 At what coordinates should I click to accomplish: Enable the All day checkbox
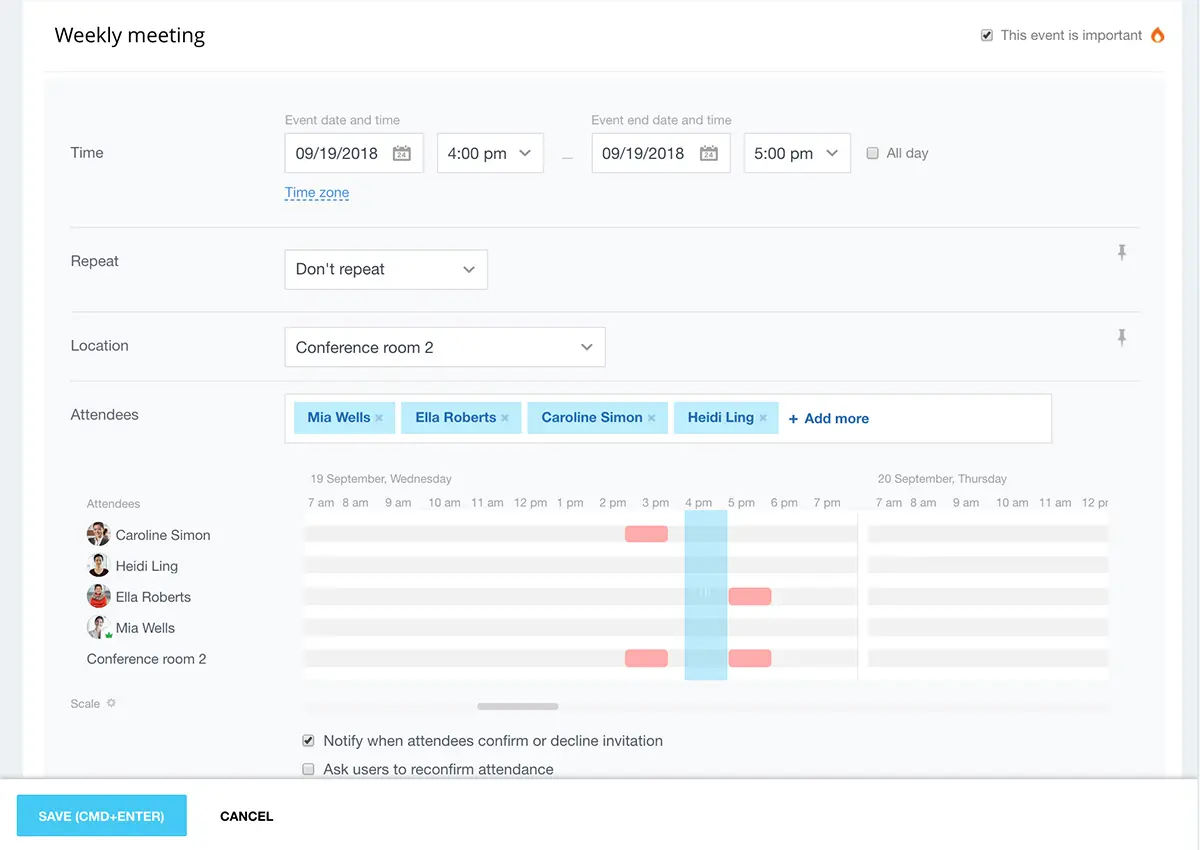(872, 153)
